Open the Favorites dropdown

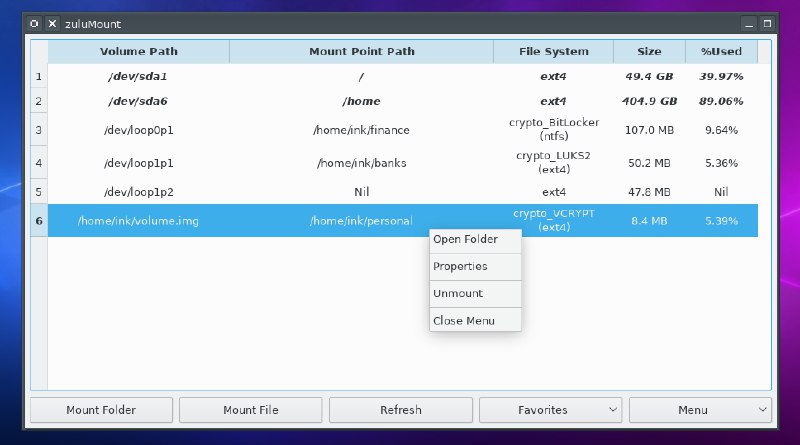point(550,410)
